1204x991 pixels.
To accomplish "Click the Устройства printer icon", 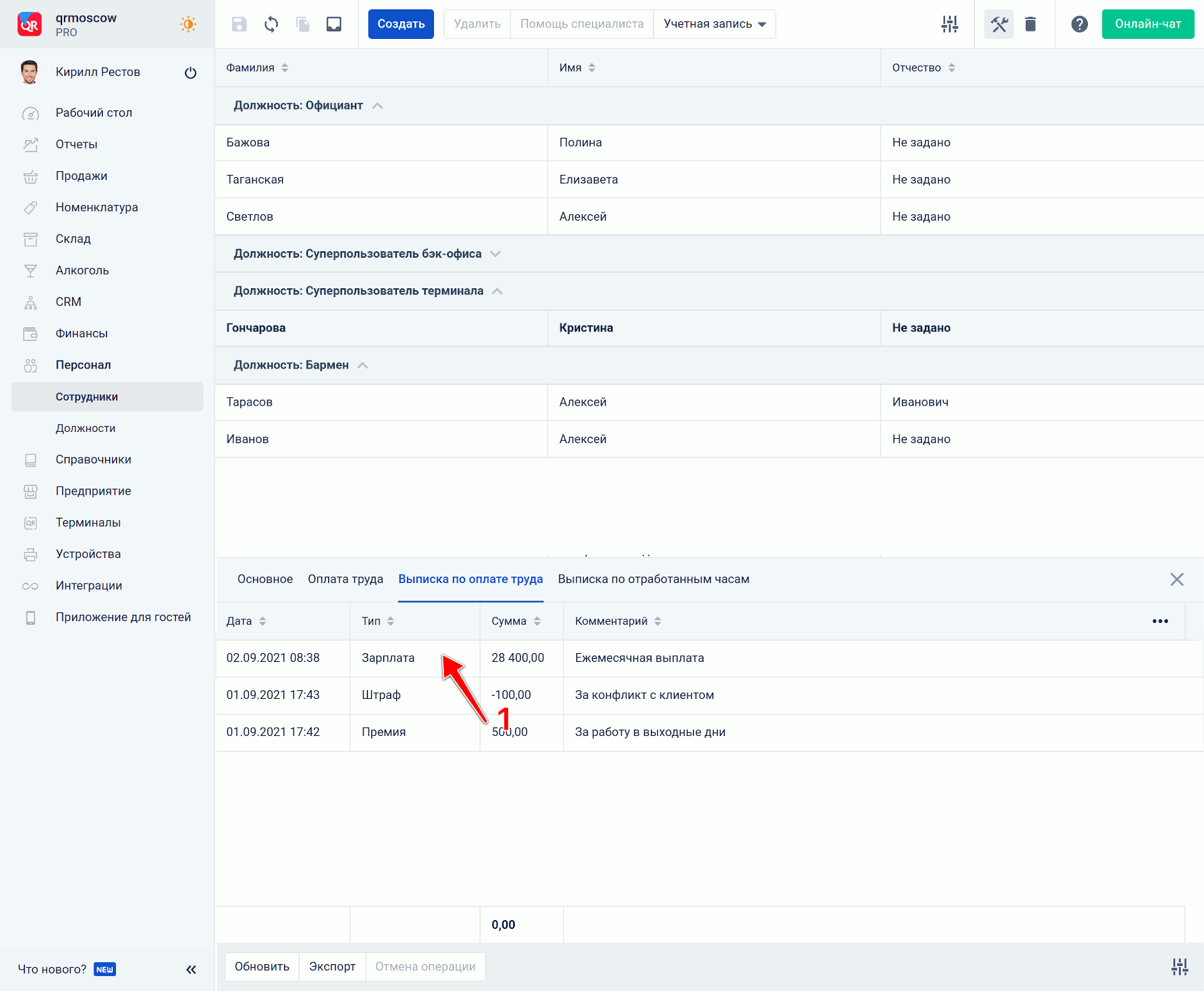I will pyautogui.click(x=31, y=555).
